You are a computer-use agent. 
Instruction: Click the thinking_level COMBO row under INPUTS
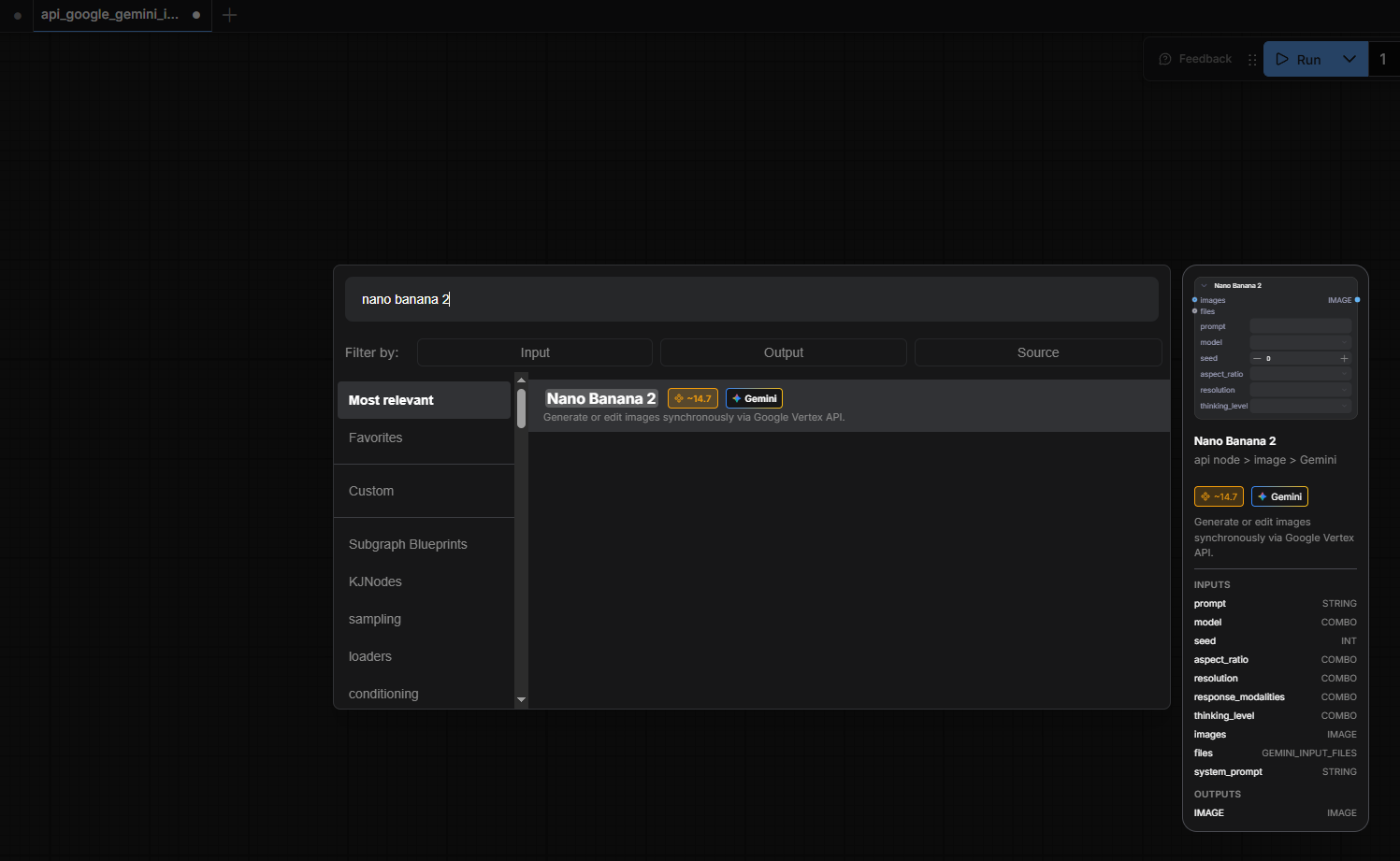(1276, 716)
